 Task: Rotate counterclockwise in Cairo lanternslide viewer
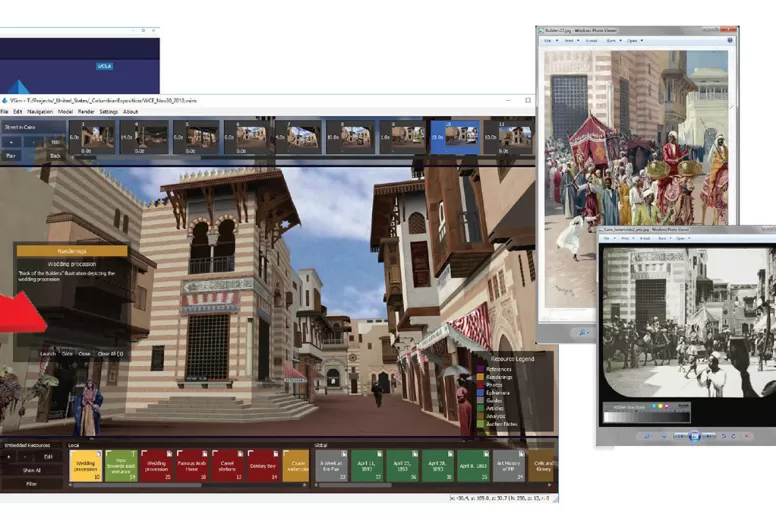click(x=724, y=436)
